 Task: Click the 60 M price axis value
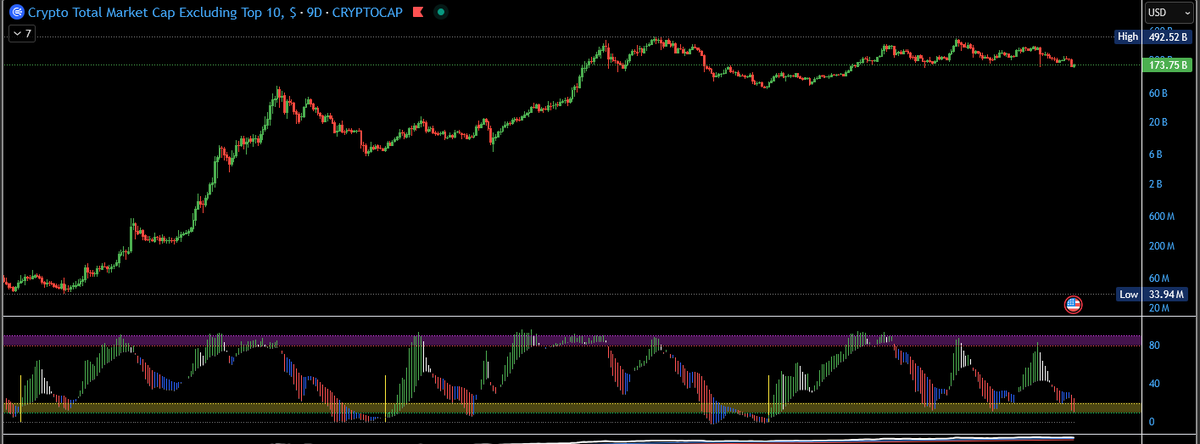(1159, 278)
